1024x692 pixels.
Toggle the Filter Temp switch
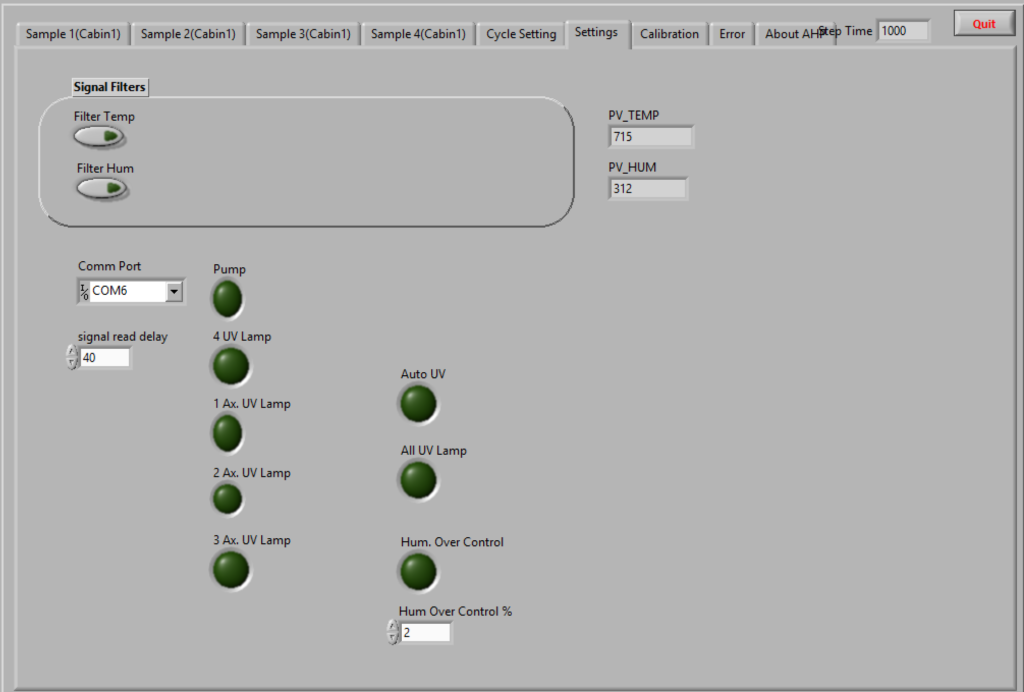(100, 136)
